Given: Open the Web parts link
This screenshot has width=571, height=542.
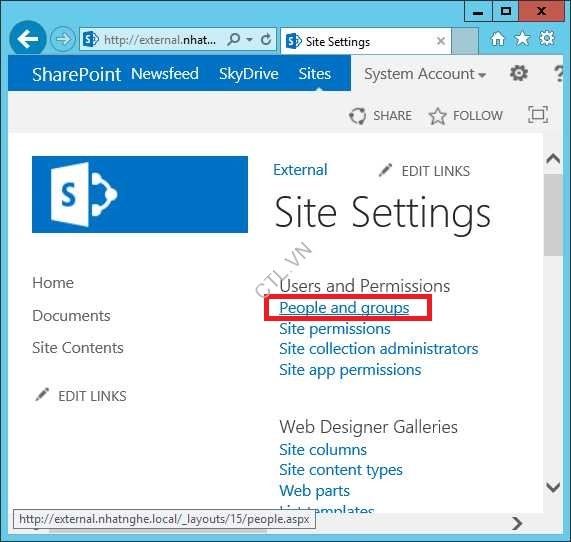Looking at the screenshot, I should pyautogui.click(x=315, y=491).
